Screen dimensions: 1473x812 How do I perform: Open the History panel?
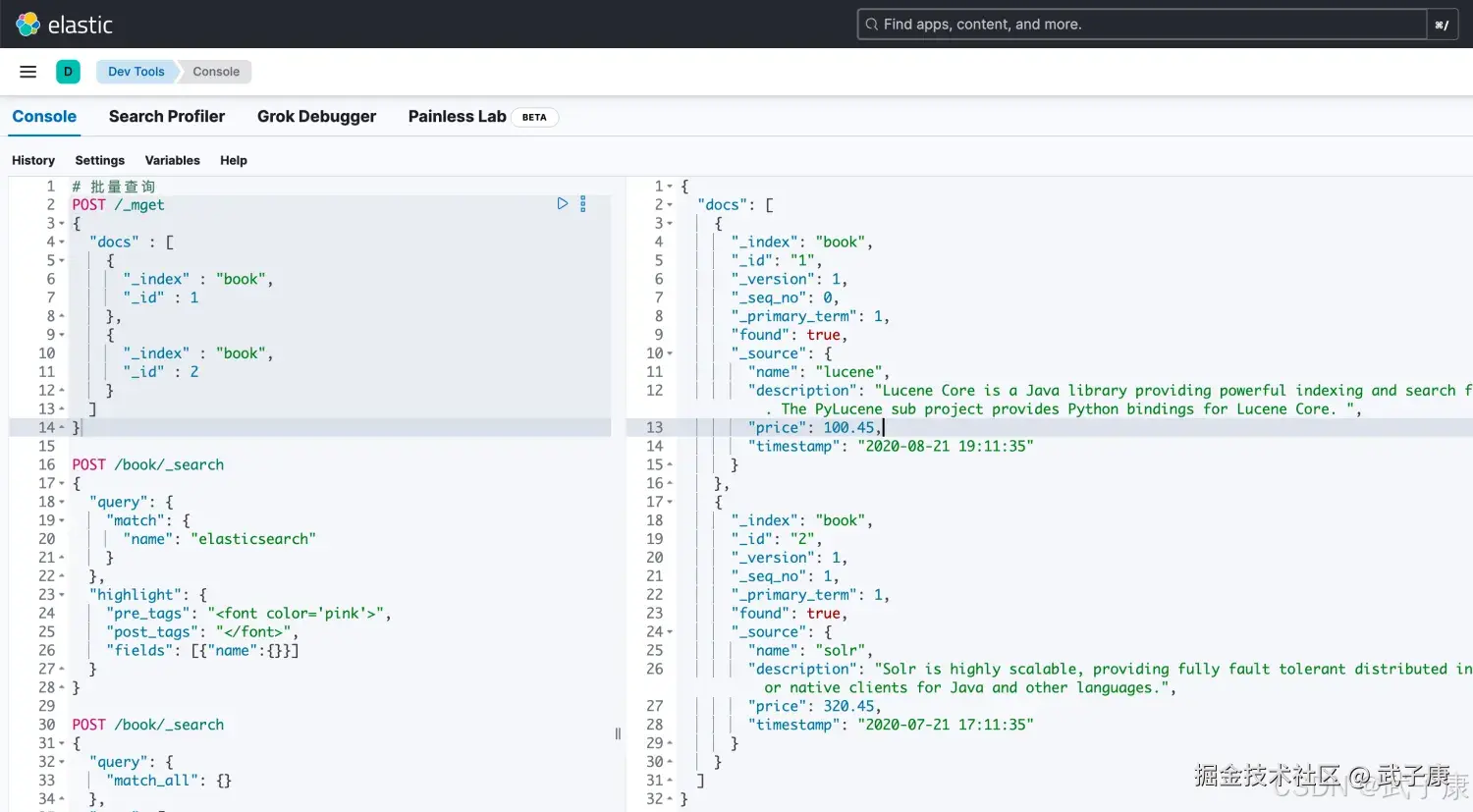click(33, 160)
